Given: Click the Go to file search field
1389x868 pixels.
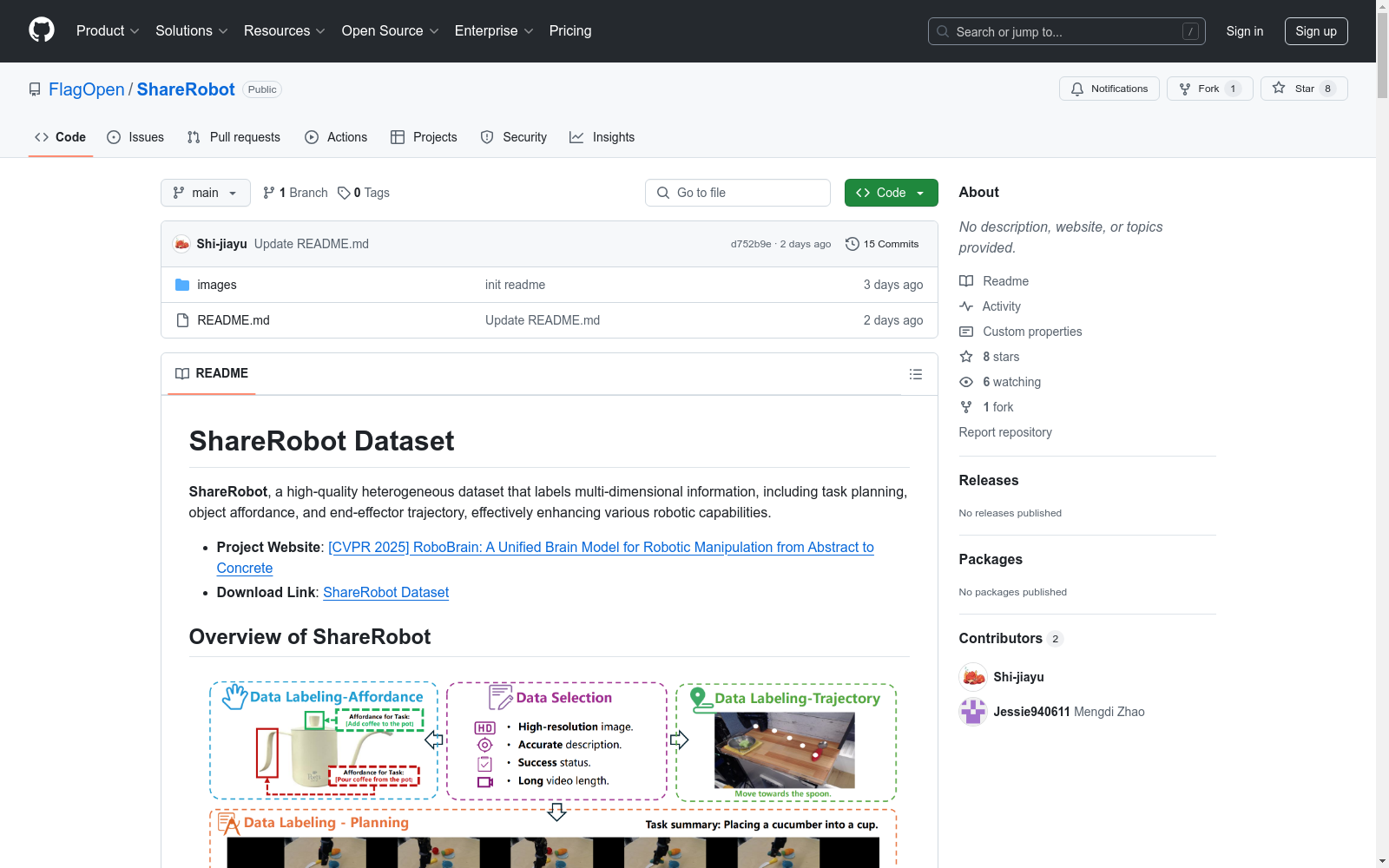Looking at the screenshot, I should point(738,193).
